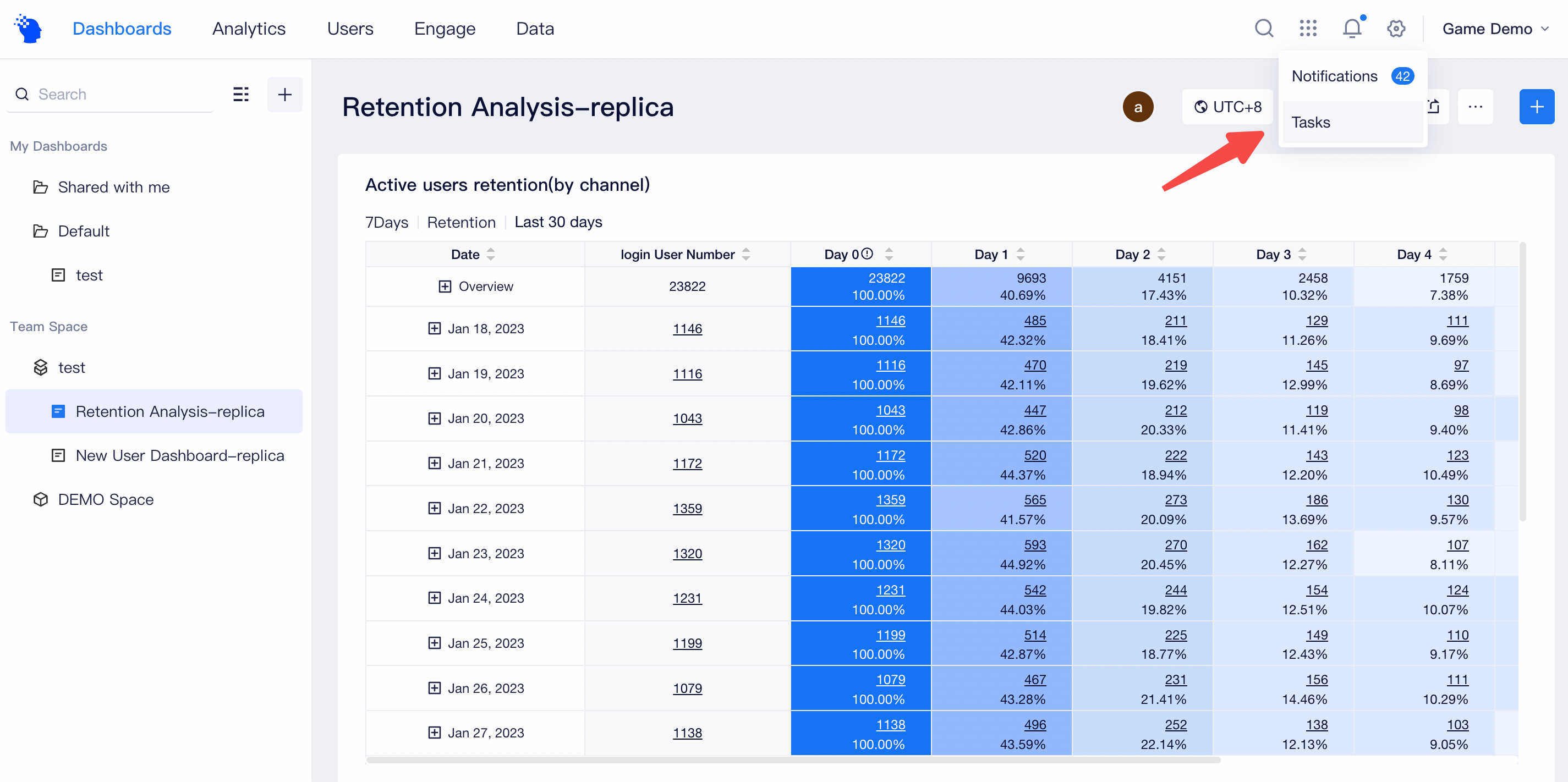Click the UTC+8 timezone globe icon
Image resolution: width=1568 pixels, height=782 pixels.
coord(1200,107)
